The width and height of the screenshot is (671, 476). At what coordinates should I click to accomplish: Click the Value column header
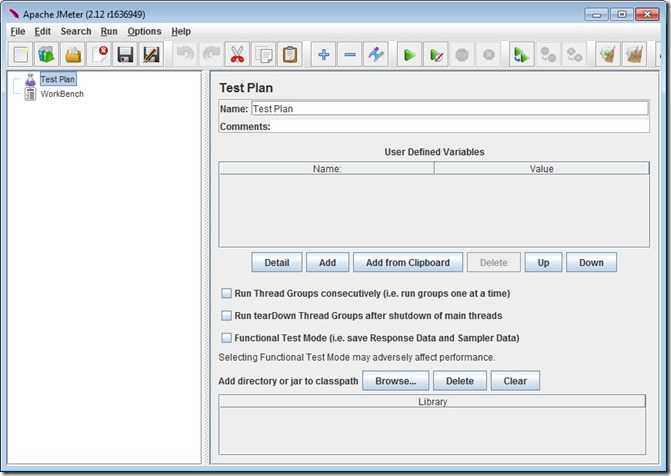click(542, 169)
